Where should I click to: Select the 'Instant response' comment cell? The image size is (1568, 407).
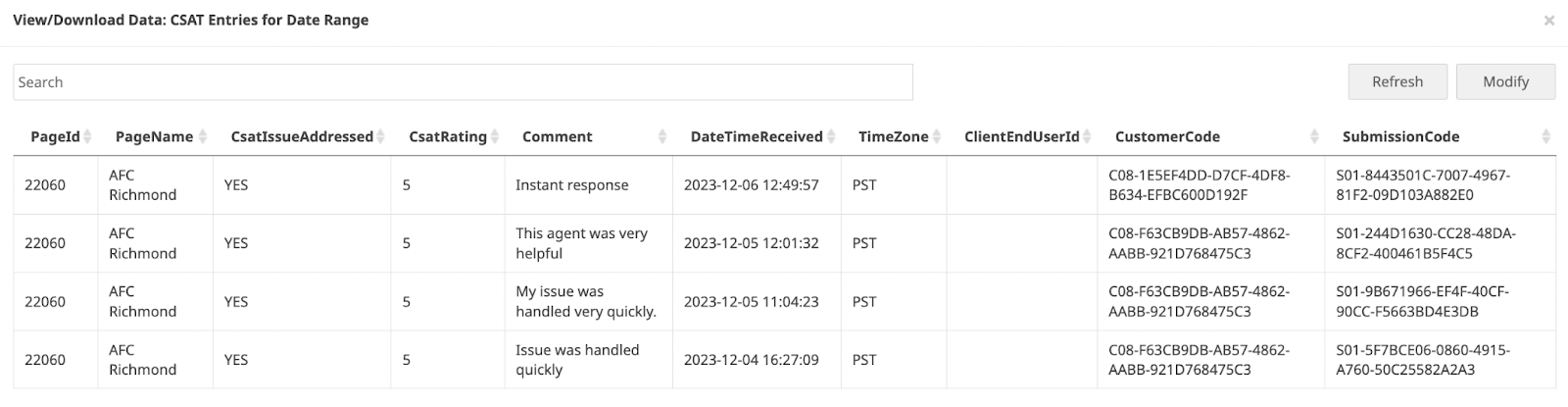point(572,185)
